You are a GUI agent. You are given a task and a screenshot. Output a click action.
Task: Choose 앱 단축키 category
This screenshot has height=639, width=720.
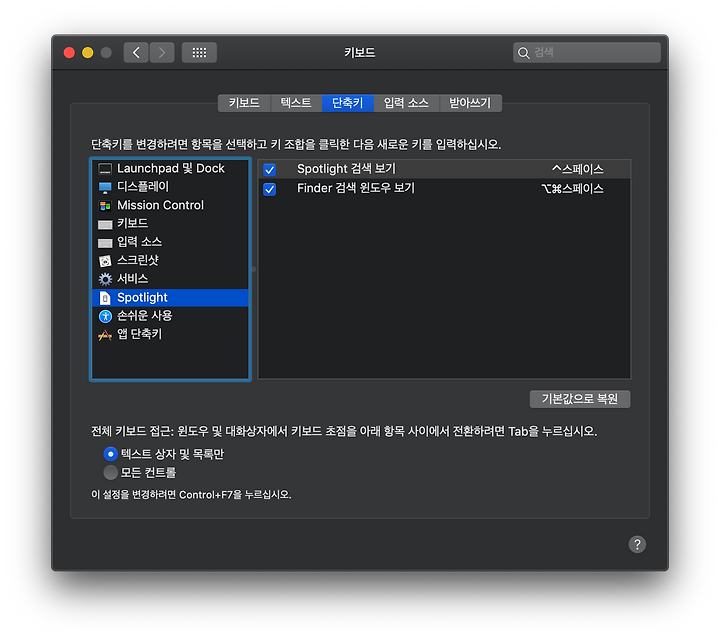[170, 334]
